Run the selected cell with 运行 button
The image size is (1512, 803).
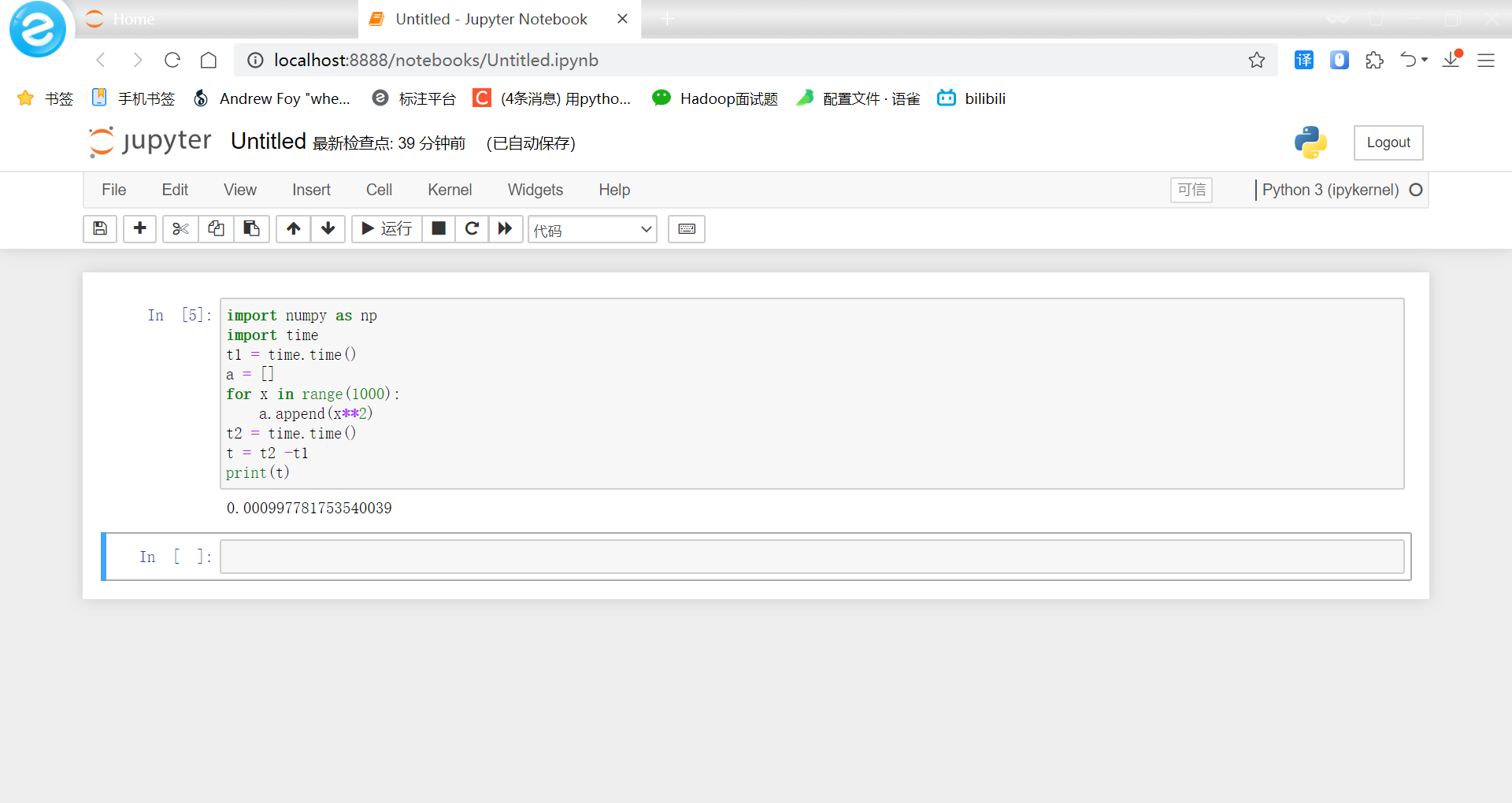coord(386,229)
